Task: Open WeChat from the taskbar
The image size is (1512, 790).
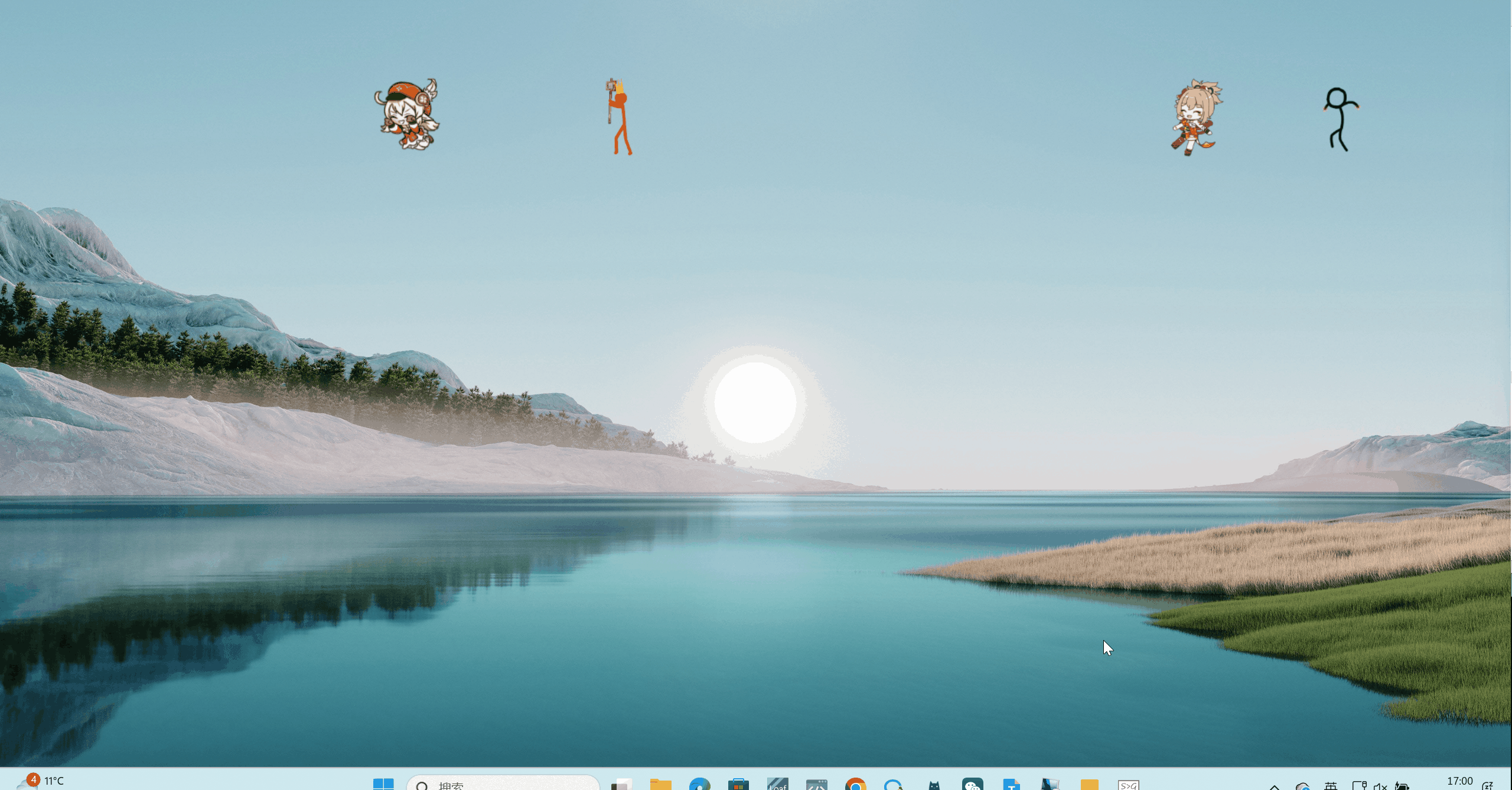Action: (972, 784)
